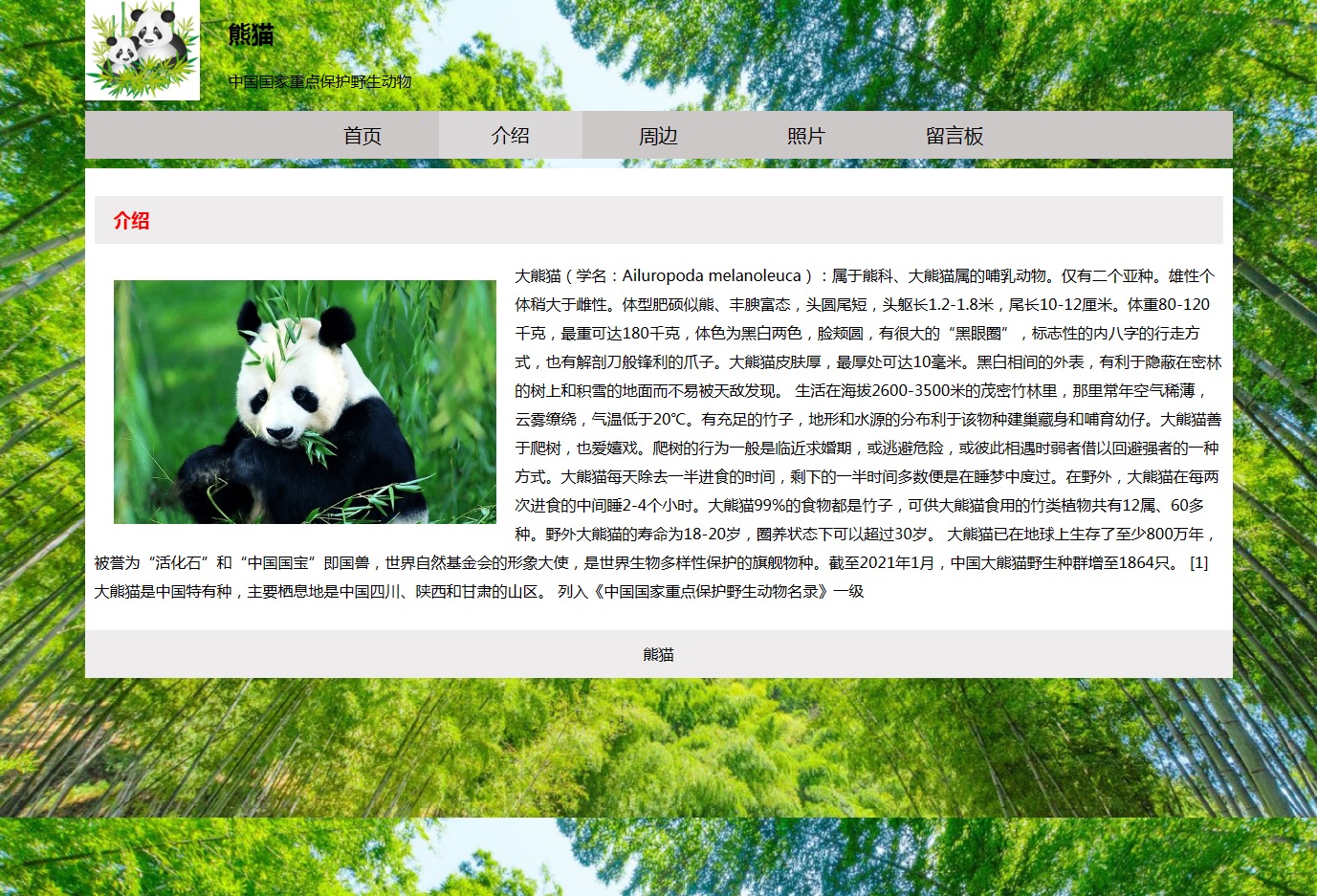Open the 照片 page from navigation
Viewport: 1317px width, 896px height.
[805, 136]
